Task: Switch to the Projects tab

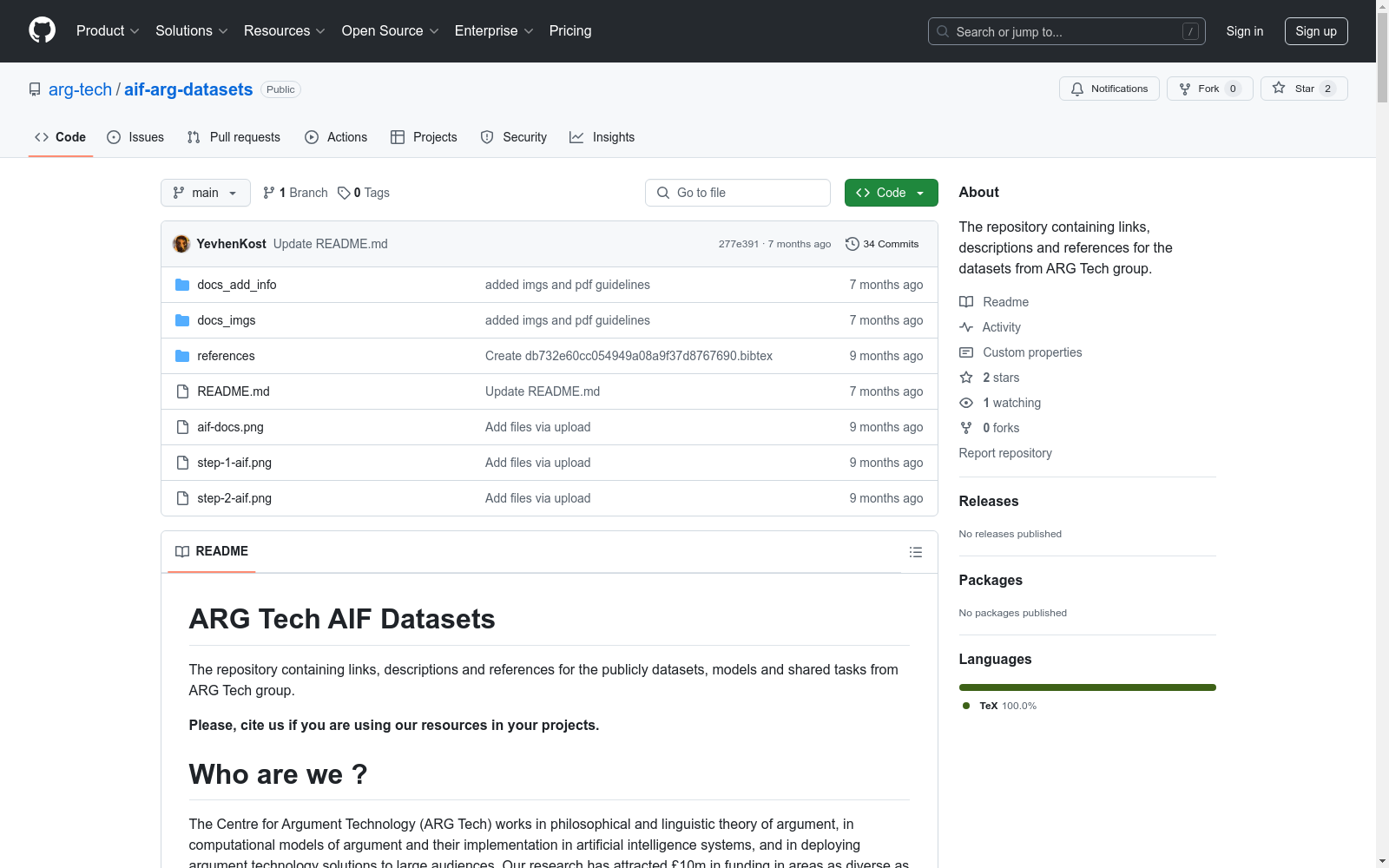Action: coord(424,137)
